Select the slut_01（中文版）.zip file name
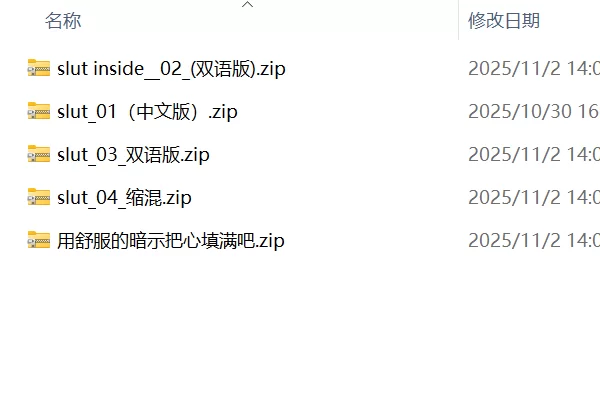This screenshot has width=600, height=417. (147, 112)
